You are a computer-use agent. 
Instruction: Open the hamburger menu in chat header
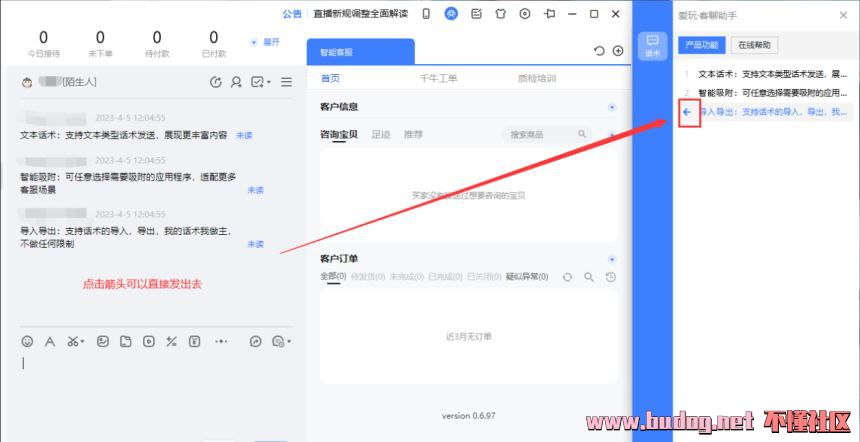(x=286, y=82)
